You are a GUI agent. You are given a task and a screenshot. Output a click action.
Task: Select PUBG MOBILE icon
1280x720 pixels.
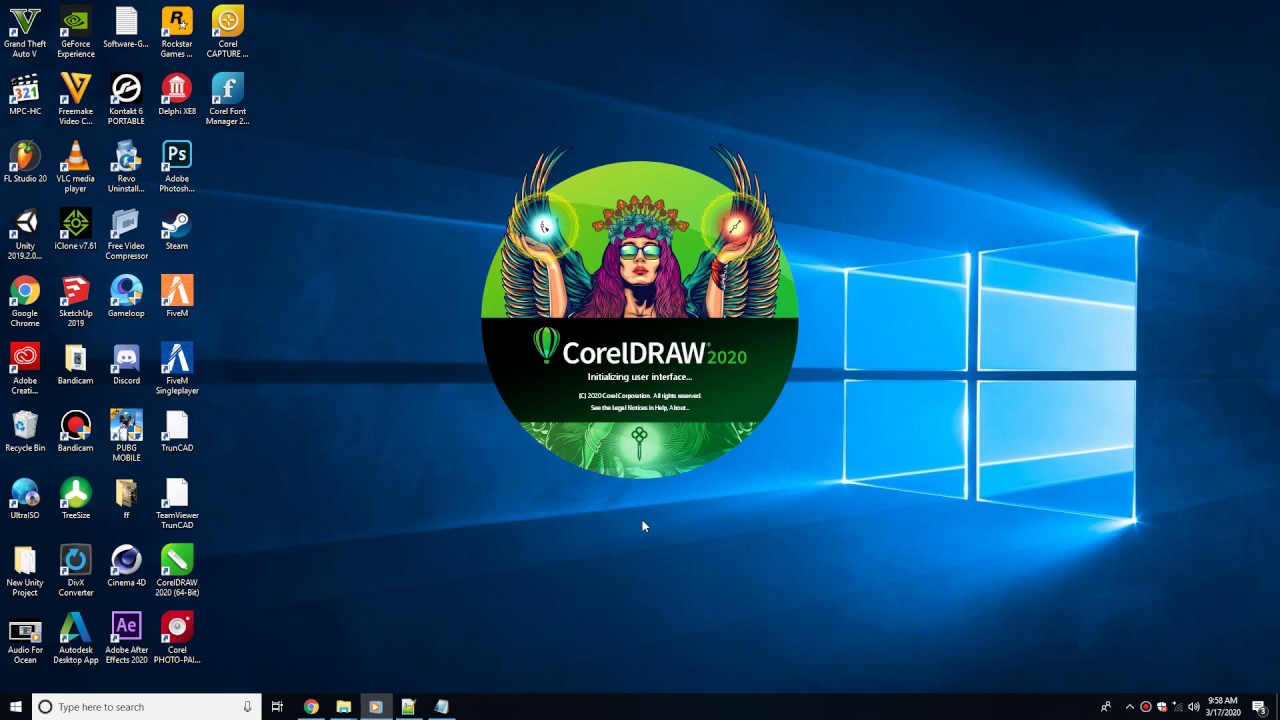click(x=126, y=435)
